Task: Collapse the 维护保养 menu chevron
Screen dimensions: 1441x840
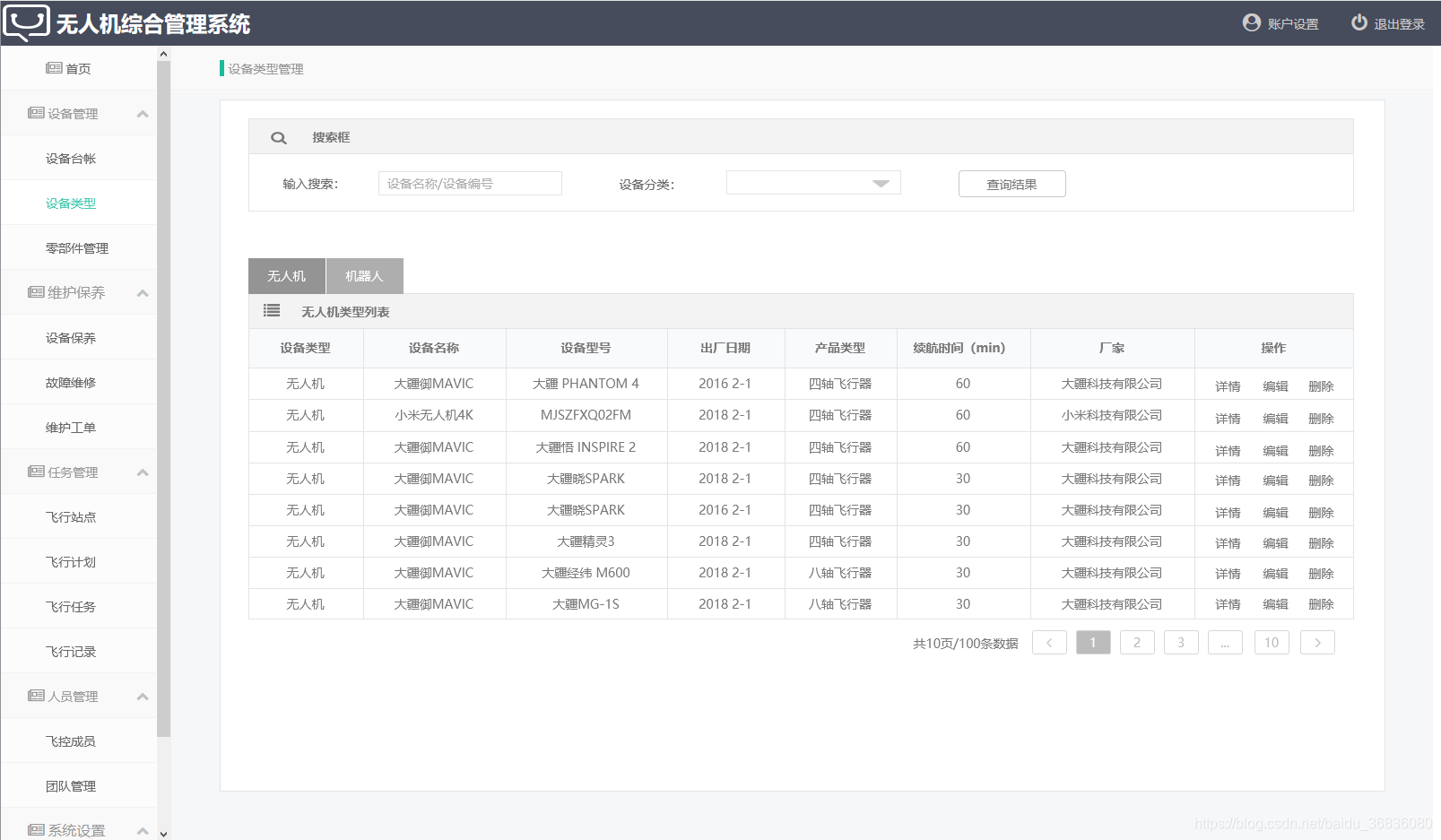Action: [143, 293]
